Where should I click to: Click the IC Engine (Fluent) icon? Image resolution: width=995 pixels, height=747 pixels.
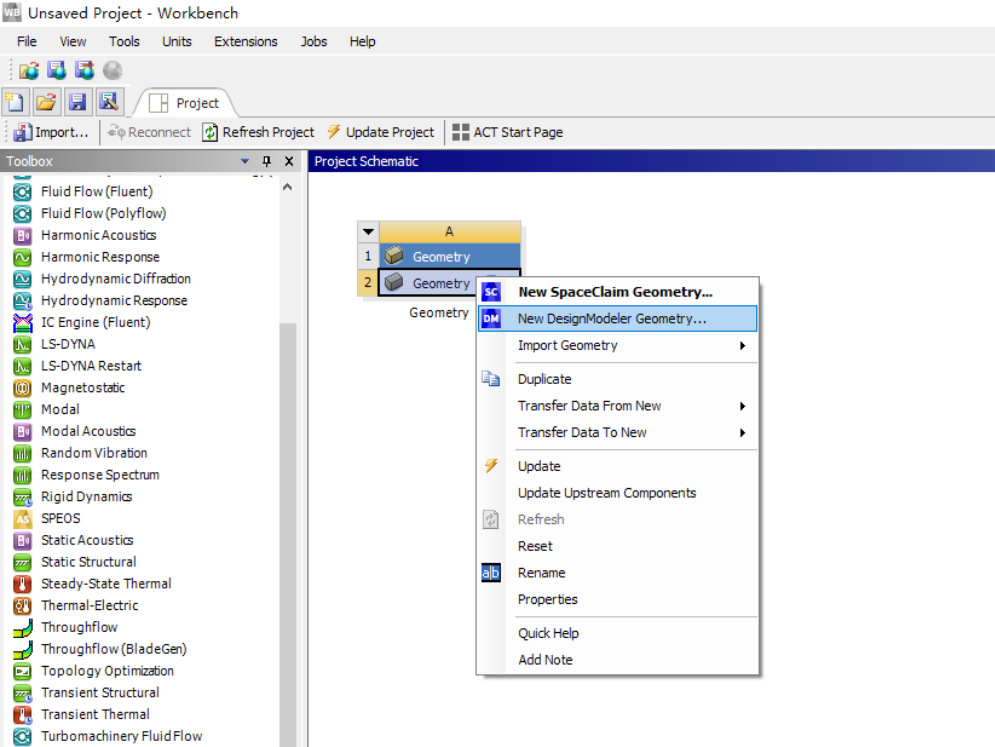click(x=22, y=322)
